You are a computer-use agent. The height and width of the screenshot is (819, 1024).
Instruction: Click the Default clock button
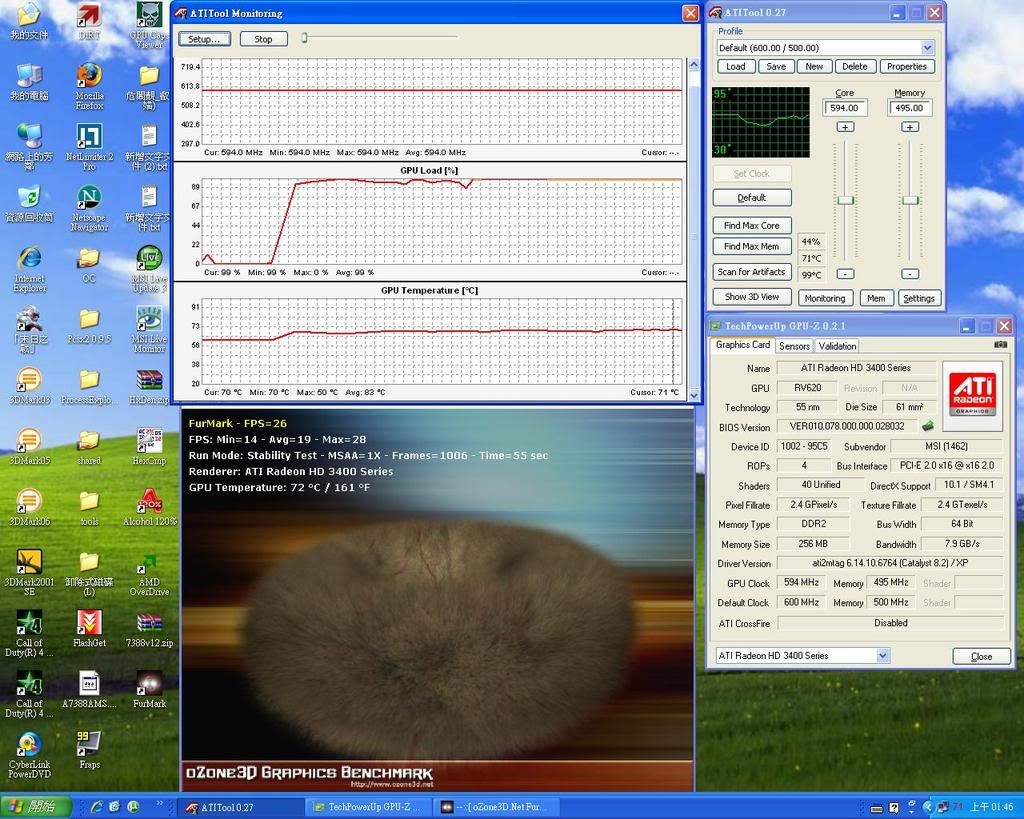tap(752, 197)
